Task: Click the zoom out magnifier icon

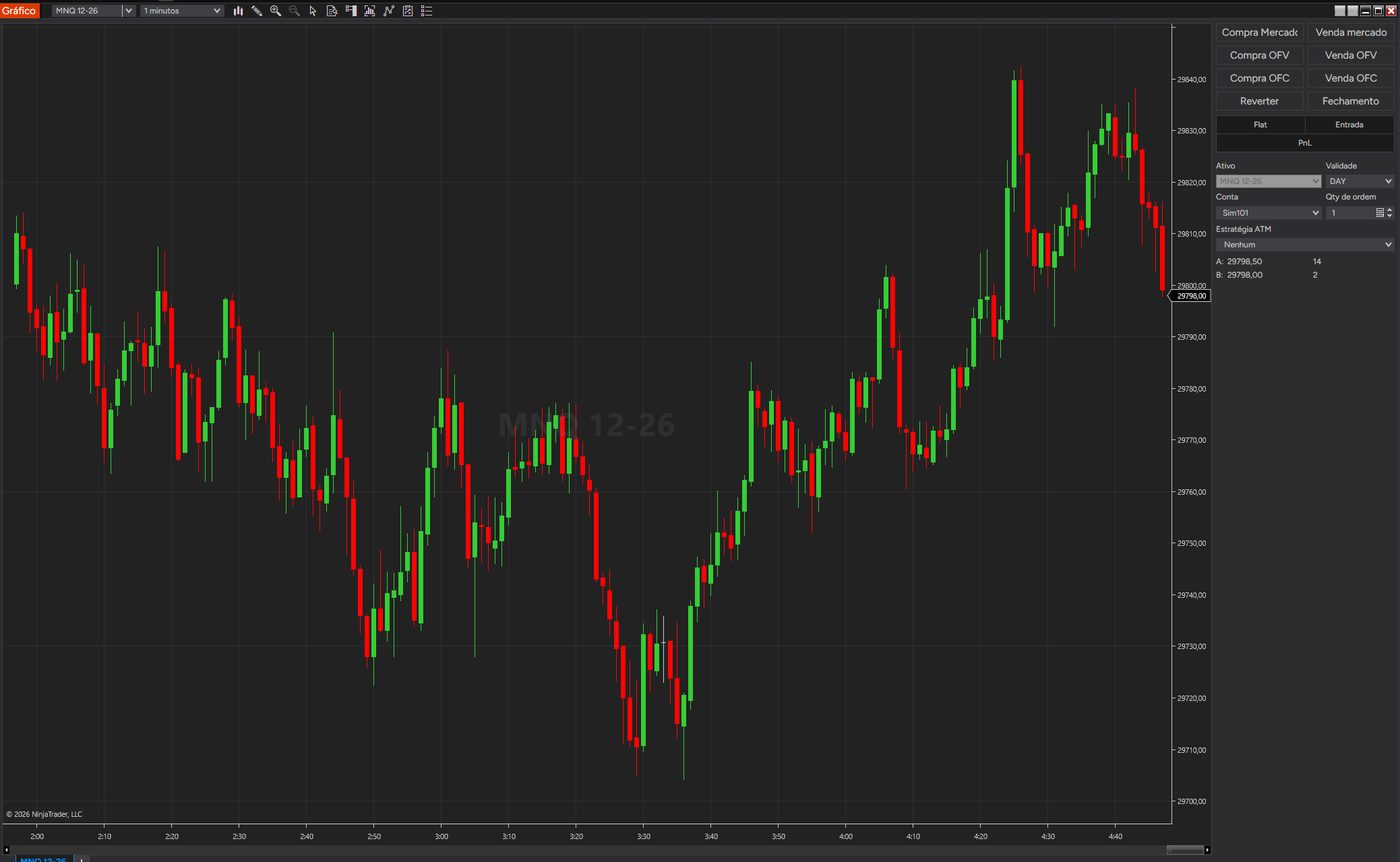Action: pyautogui.click(x=294, y=11)
